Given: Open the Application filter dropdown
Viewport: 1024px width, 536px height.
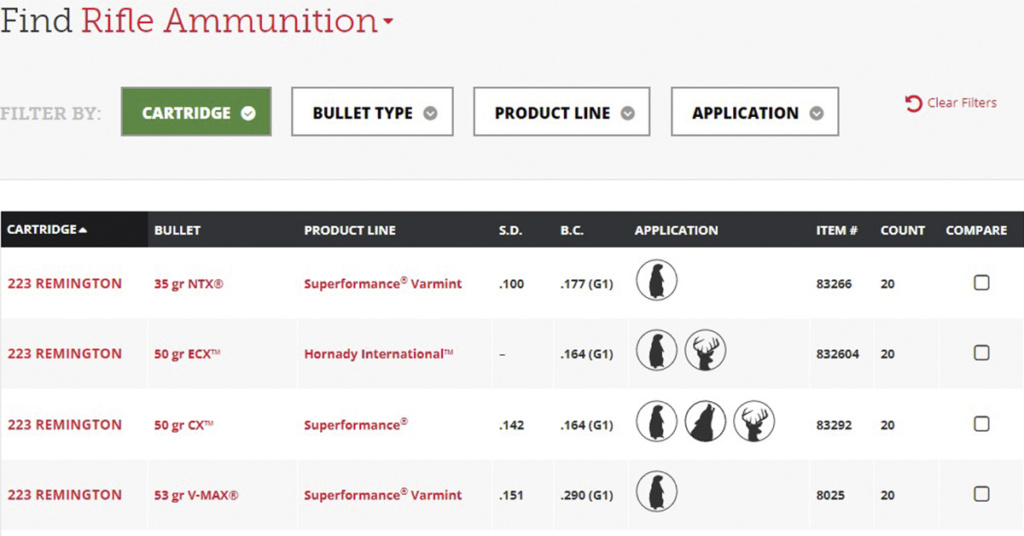Looking at the screenshot, I should coord(755,112).
